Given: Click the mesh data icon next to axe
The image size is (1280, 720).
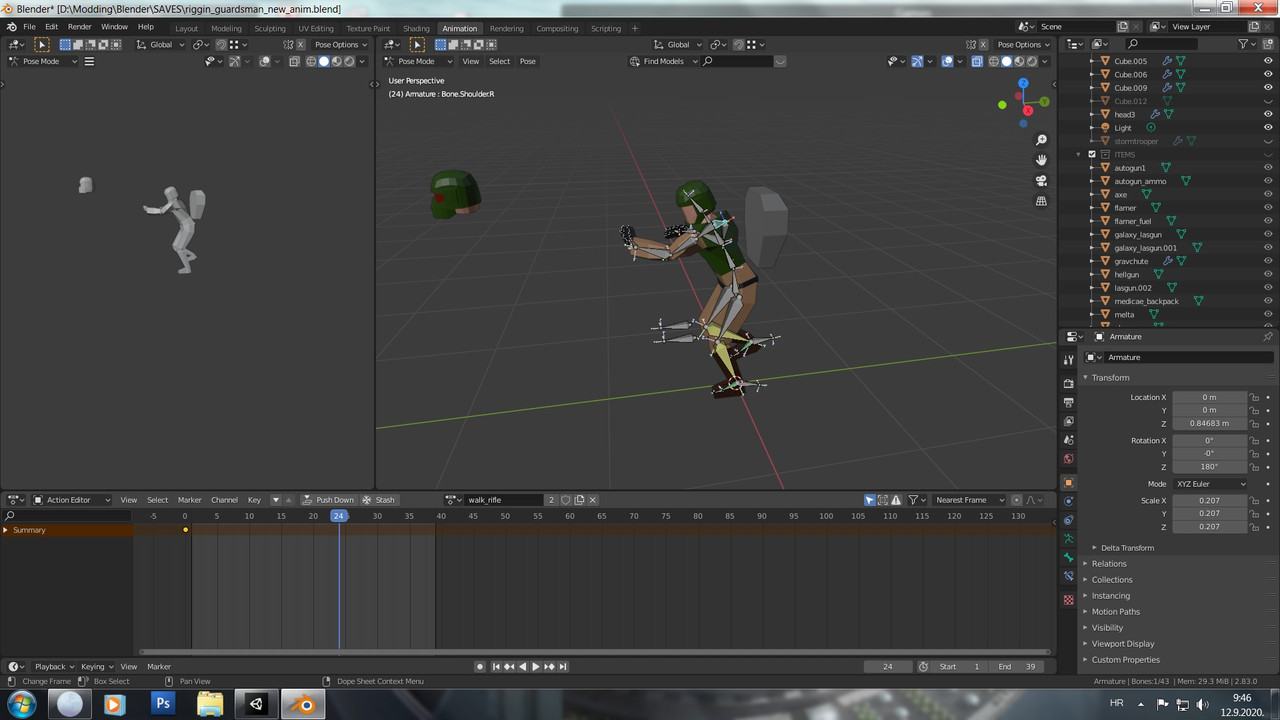Looking at the screenshot, I should click(1146, 194).
